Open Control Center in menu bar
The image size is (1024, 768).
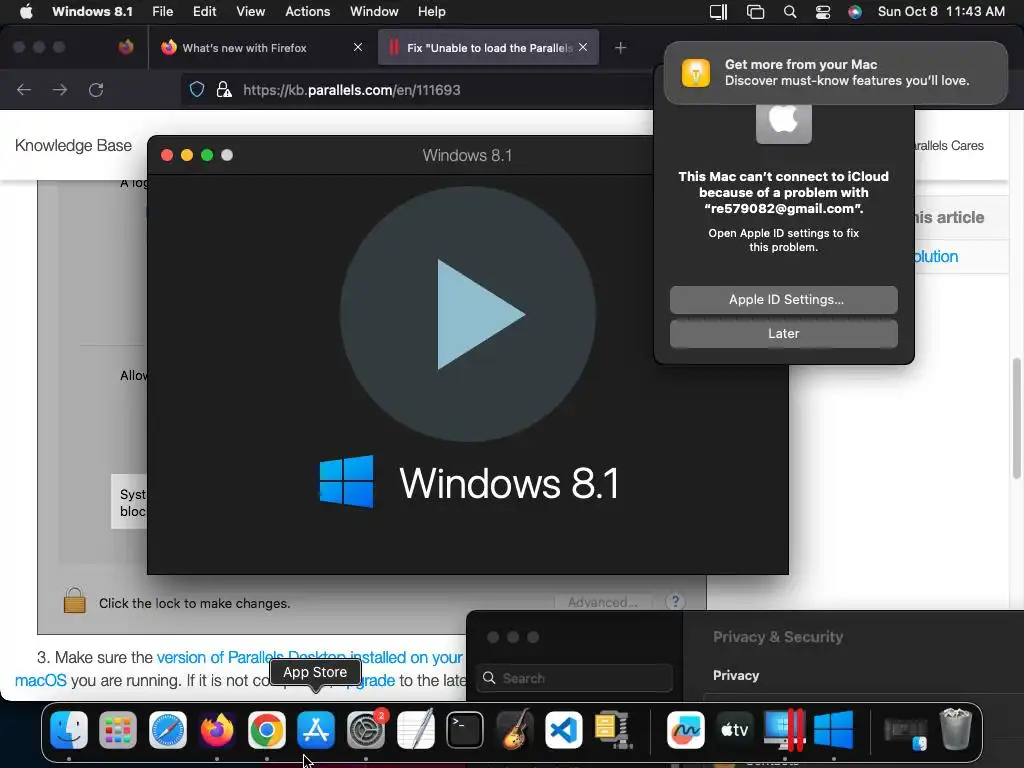tap(823, 12)
